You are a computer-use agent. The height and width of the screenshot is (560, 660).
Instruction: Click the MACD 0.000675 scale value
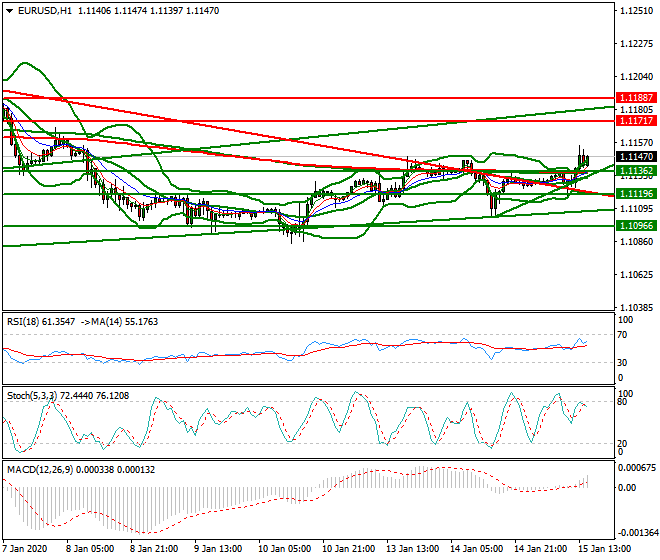pos(638,468)
